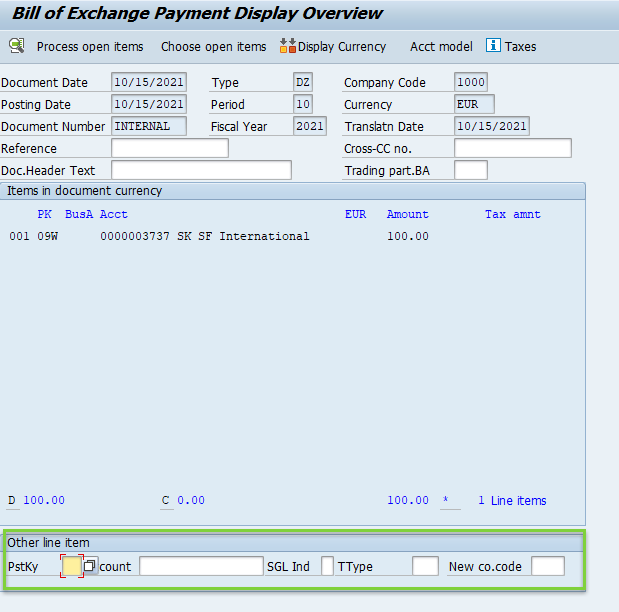Click the Translatn Date field
Image resolution: width=619 pixels, height=612 pixels.
pyautogui.click(x=491, y=126)
